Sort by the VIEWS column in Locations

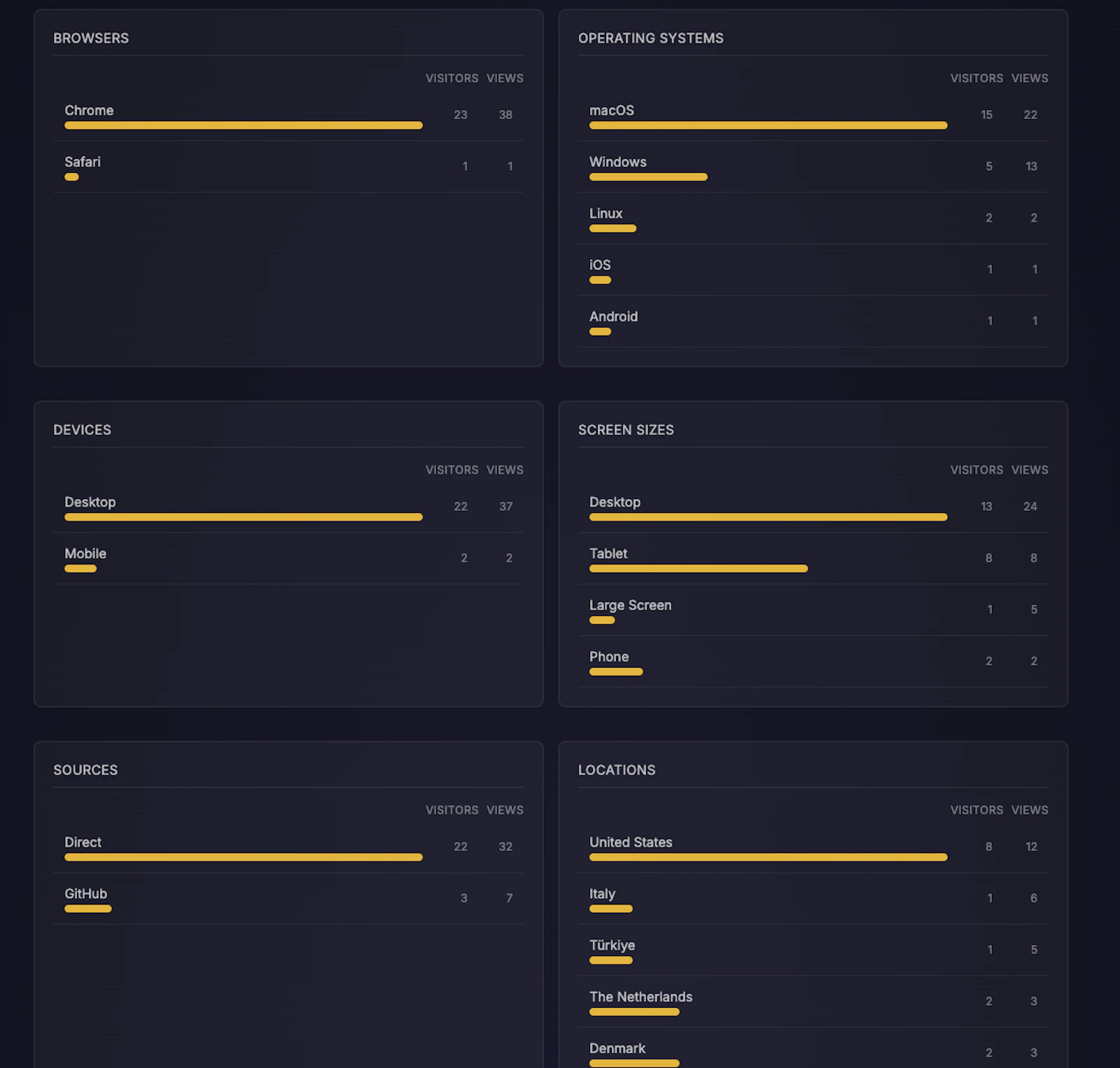(1030, 810)
